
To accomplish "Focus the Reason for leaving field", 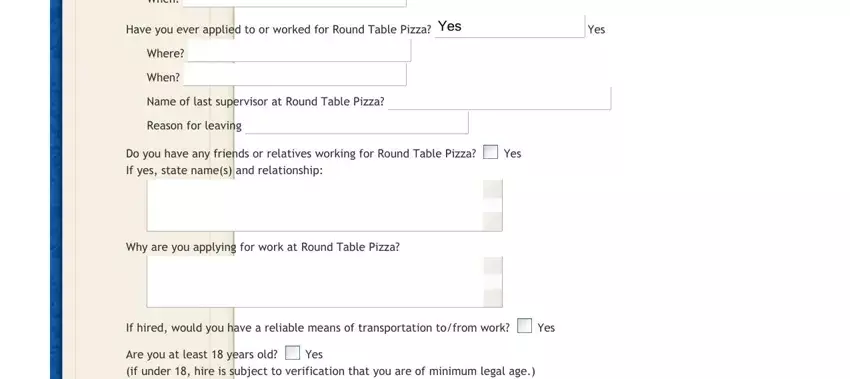I will (357, 123).
